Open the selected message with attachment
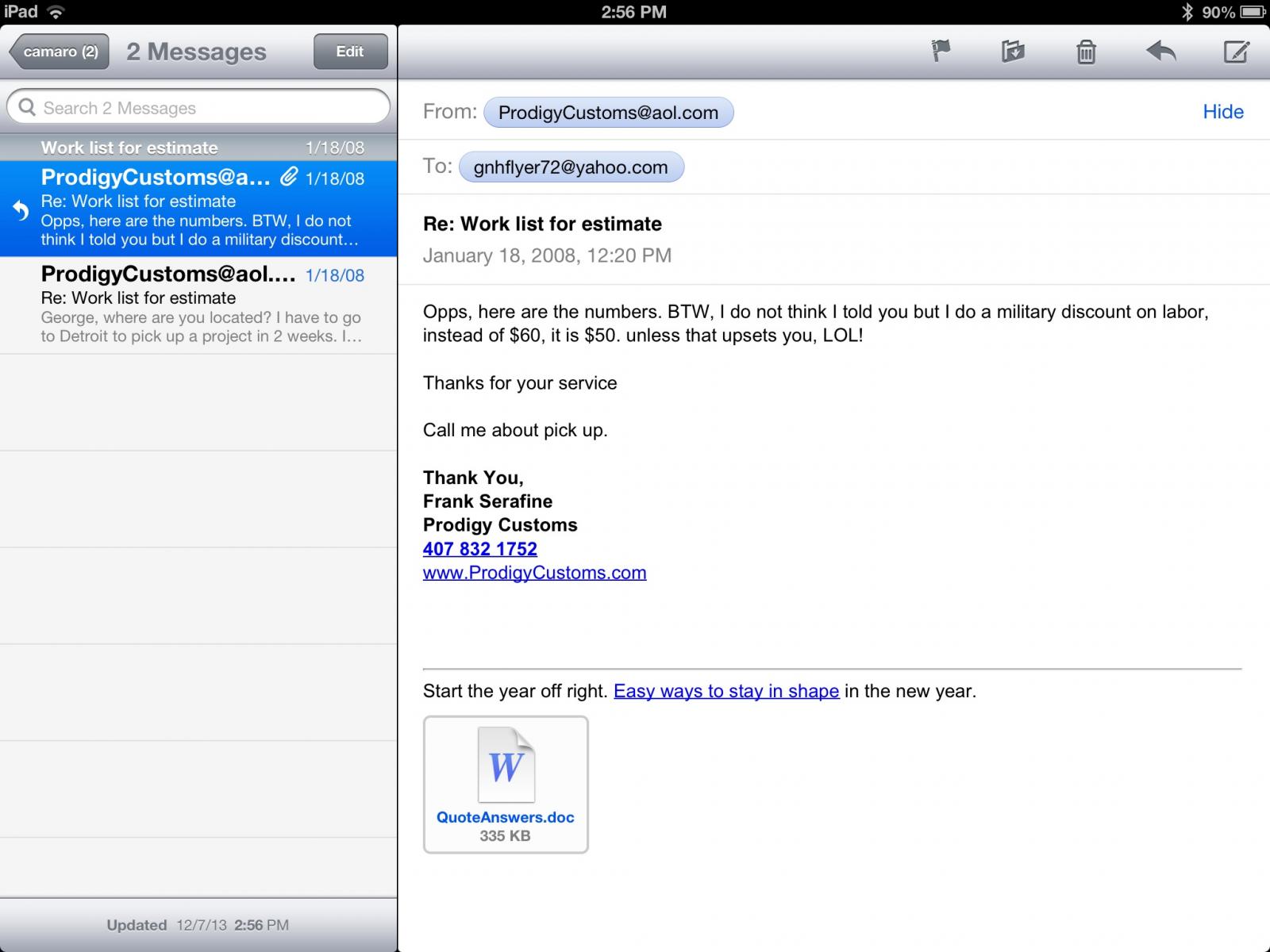 point(198,209)
